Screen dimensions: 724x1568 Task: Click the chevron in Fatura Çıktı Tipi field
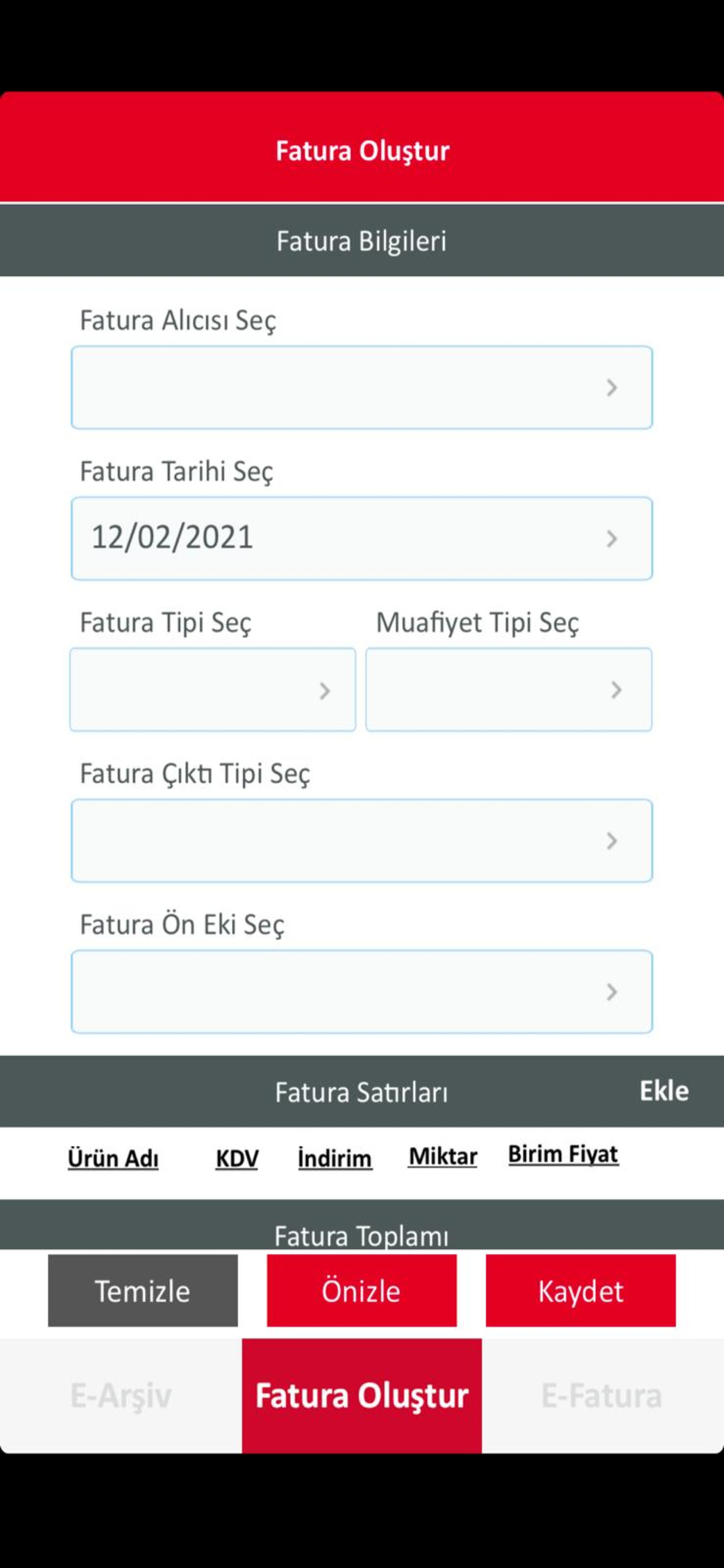[612, 840]
